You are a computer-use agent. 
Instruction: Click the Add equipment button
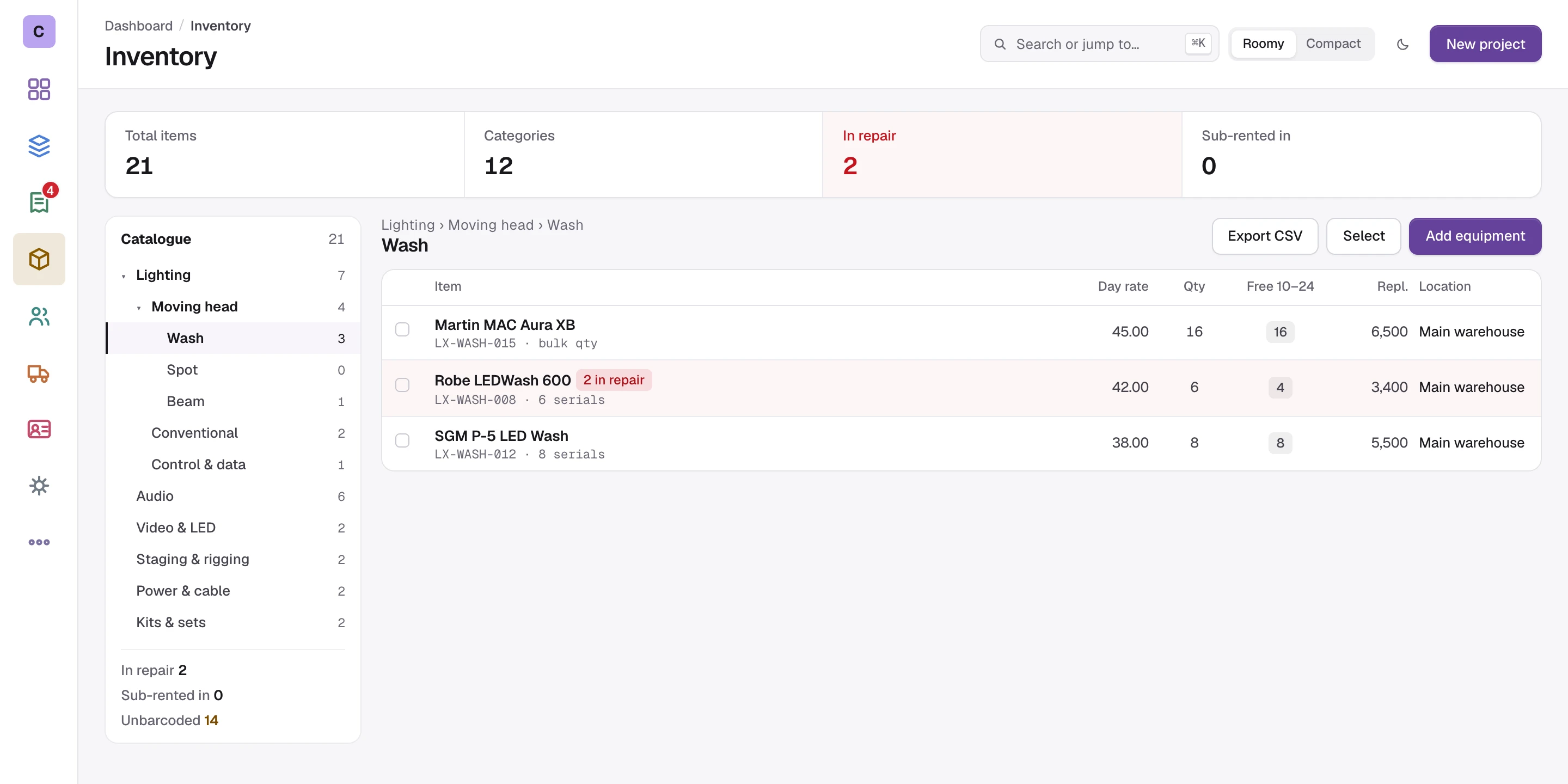1475,236
